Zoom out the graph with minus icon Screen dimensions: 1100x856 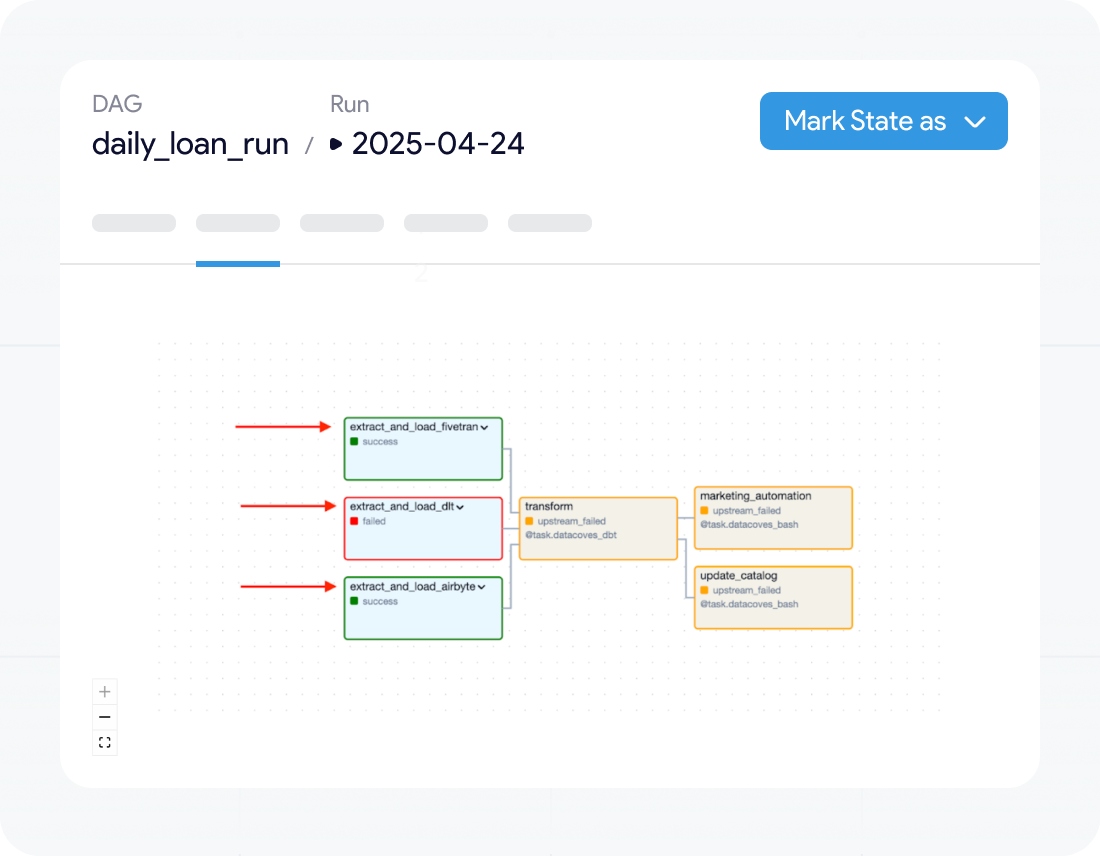[x=105, y=717]
